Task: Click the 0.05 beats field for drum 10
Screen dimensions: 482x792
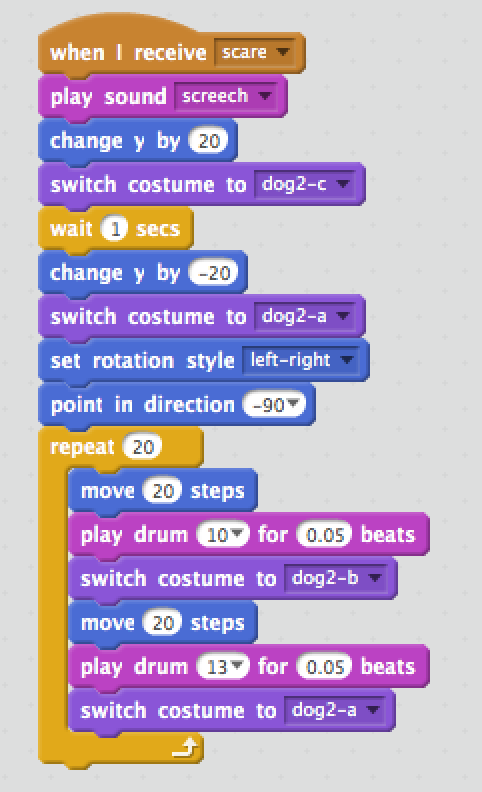Action: click(324, 534)
